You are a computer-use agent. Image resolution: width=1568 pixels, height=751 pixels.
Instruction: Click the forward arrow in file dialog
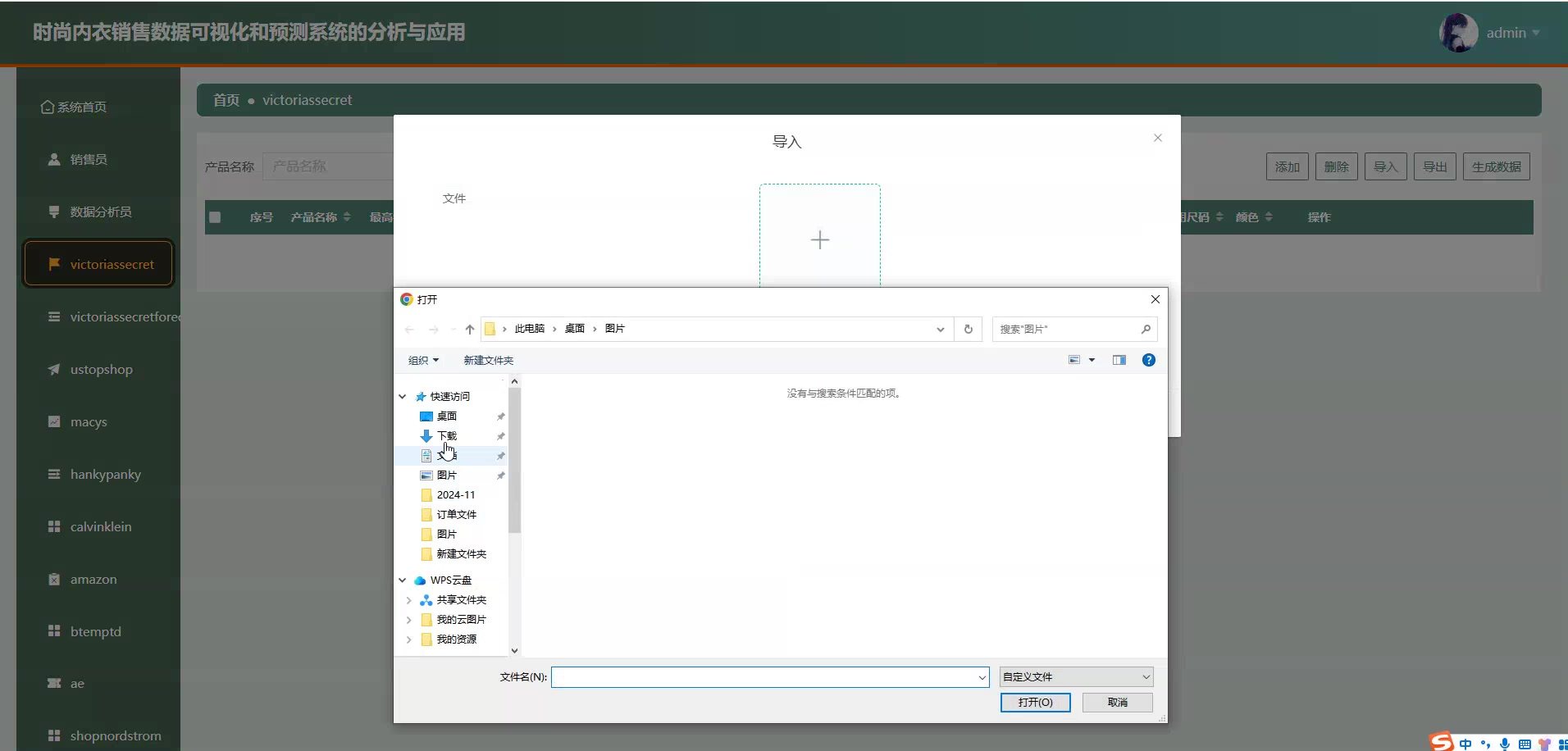433,330
